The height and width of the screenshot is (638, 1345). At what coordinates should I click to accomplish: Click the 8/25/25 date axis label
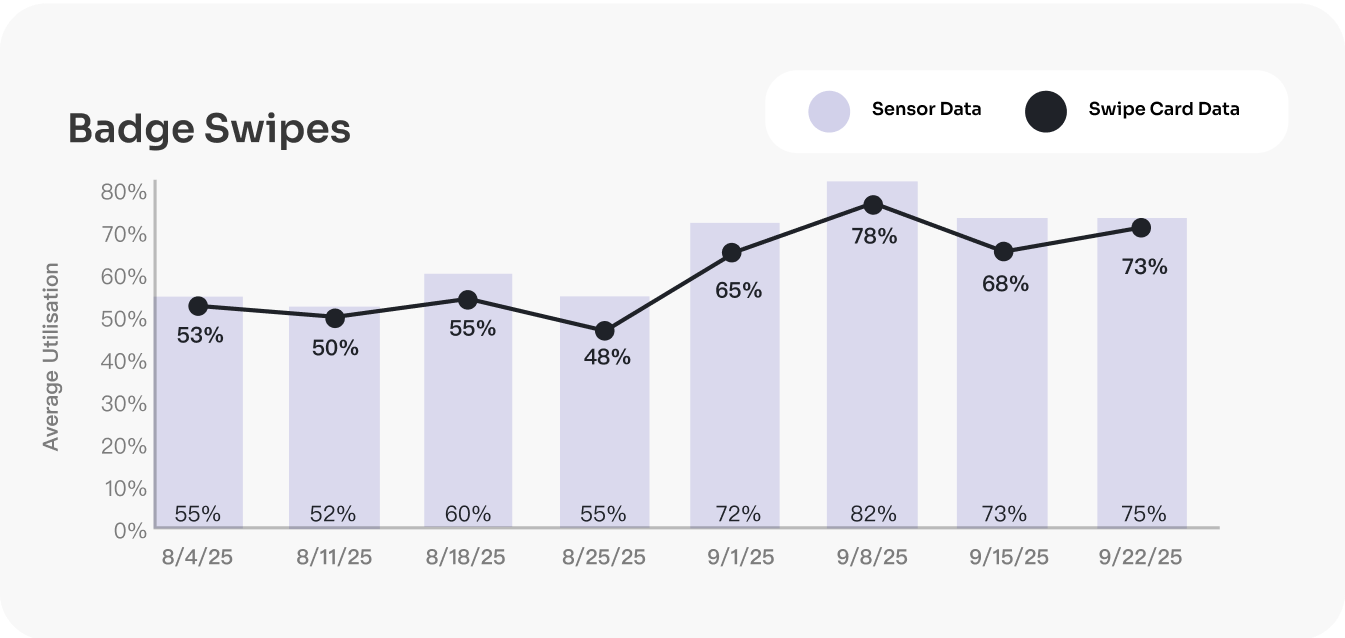pyautogui.click(x=603, y=557)
